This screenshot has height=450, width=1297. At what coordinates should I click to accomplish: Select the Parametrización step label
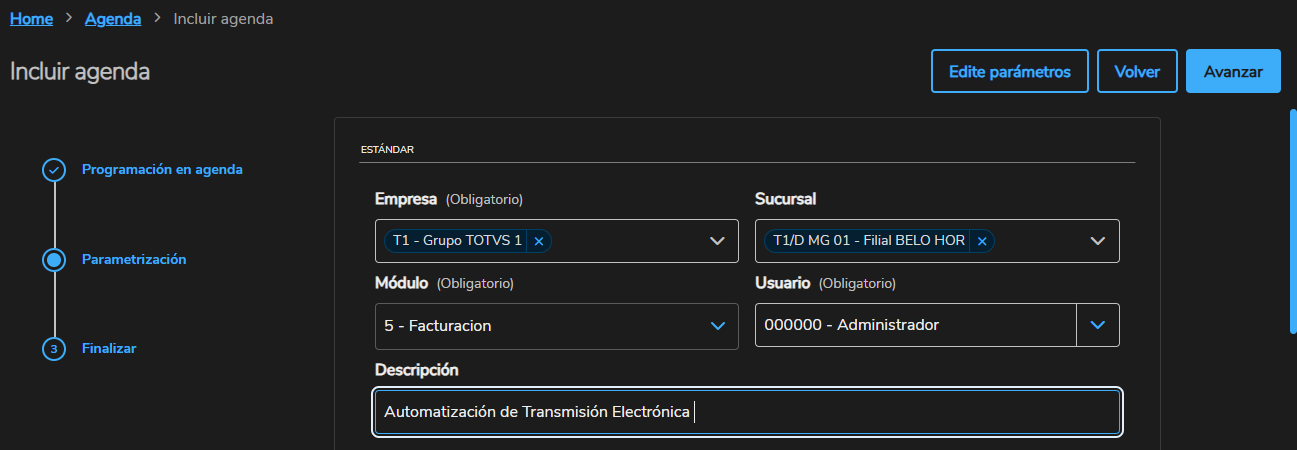pos(134,259)
